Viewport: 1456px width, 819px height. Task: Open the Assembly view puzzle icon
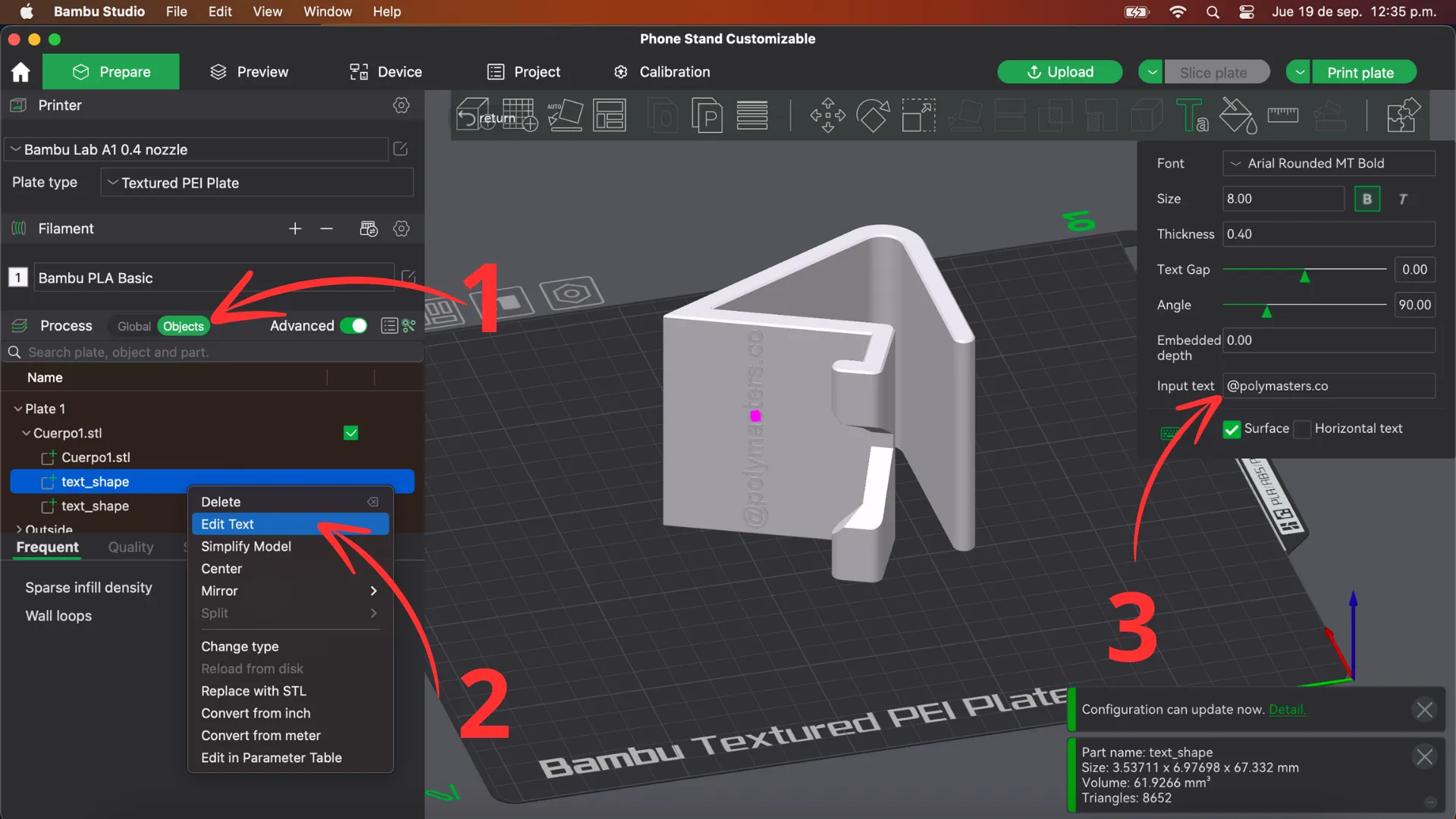tap(1403, 115)
